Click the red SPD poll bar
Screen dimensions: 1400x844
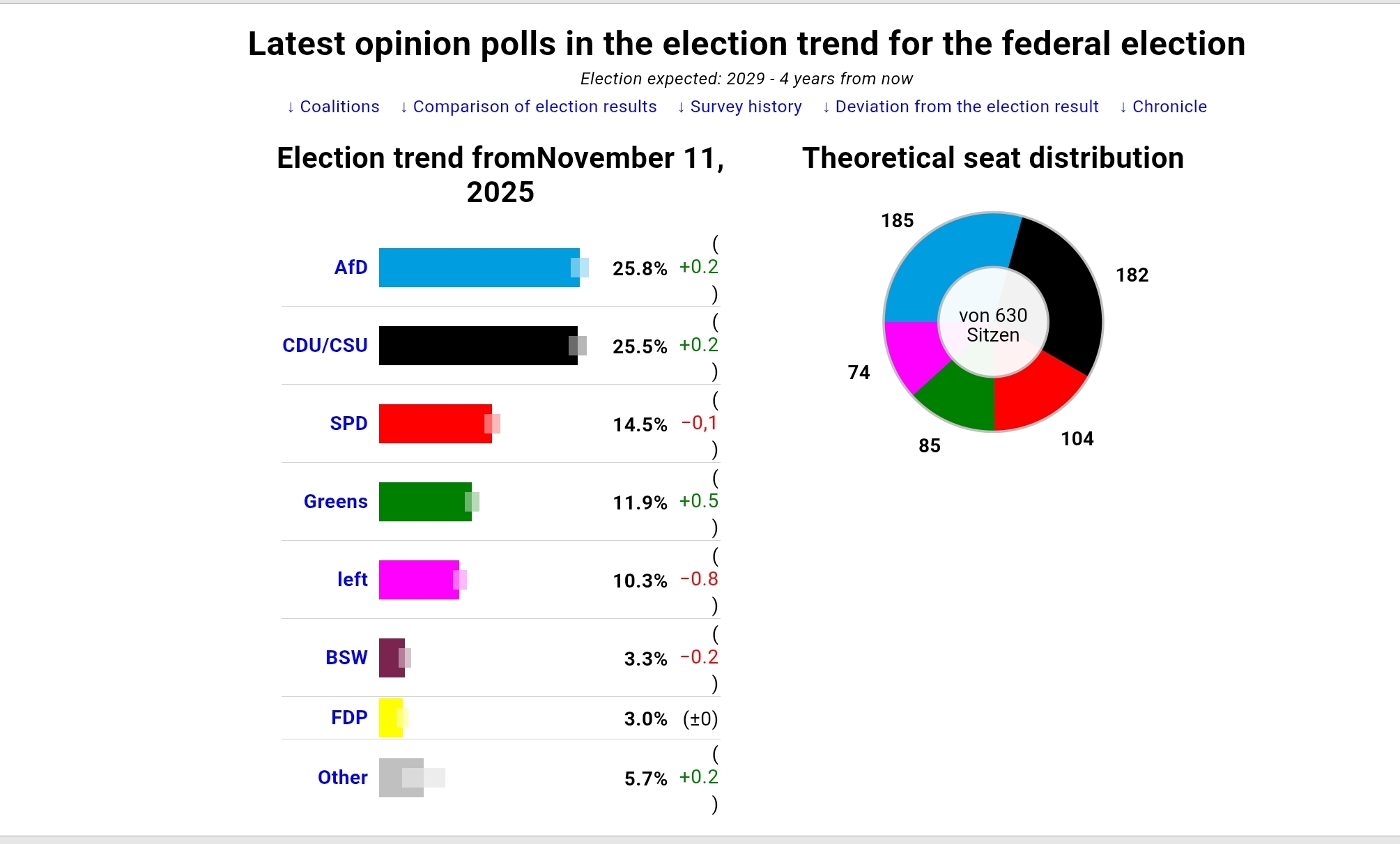tap(435, 424)
